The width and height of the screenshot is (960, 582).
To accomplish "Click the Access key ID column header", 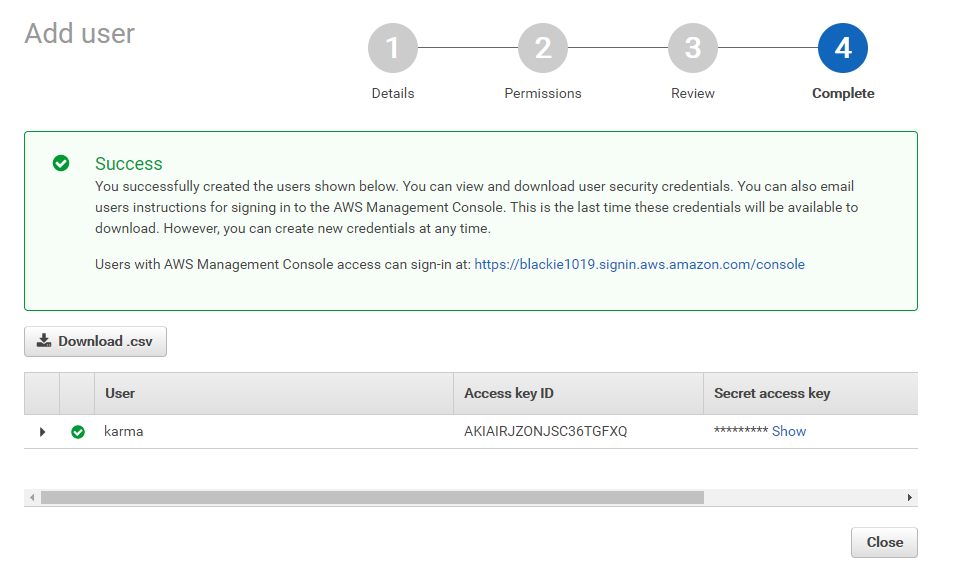I will point(509,393).
